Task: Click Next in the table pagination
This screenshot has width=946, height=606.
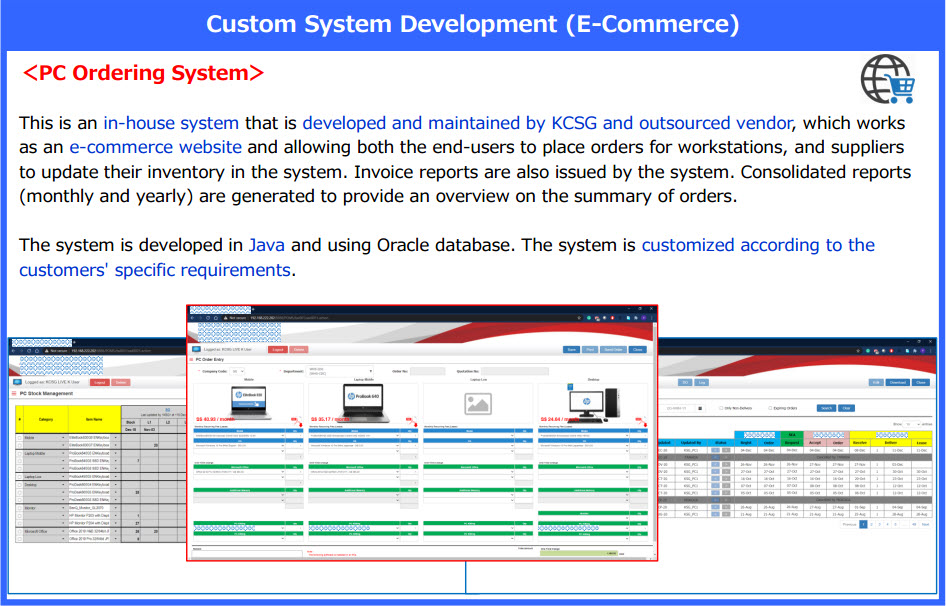Action: (x=926, y=524)
